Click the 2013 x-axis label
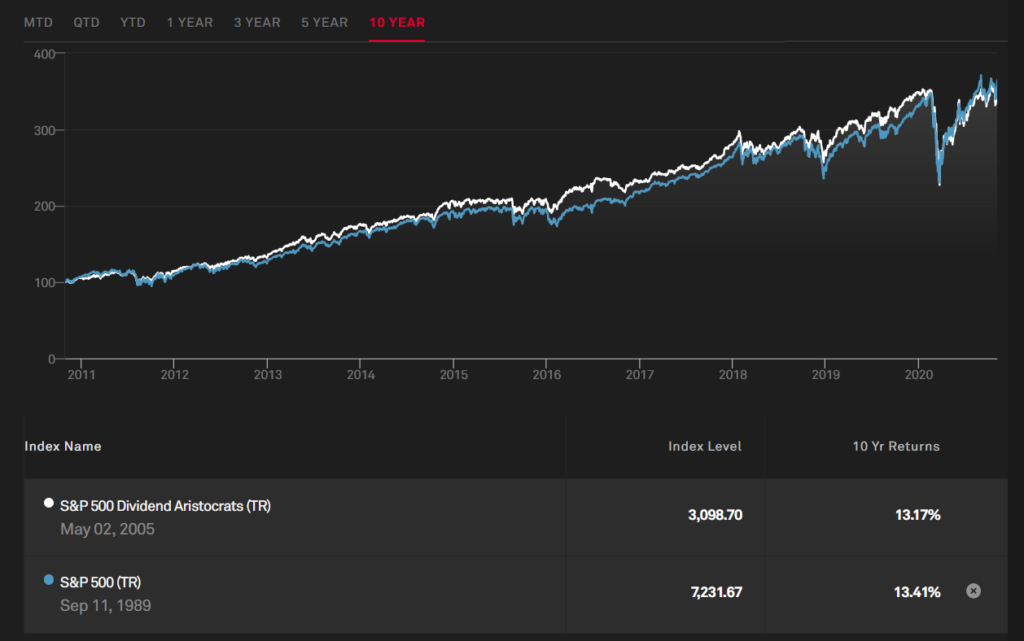Viewport: 1024px width, 641px height. (x=268, y=375)
